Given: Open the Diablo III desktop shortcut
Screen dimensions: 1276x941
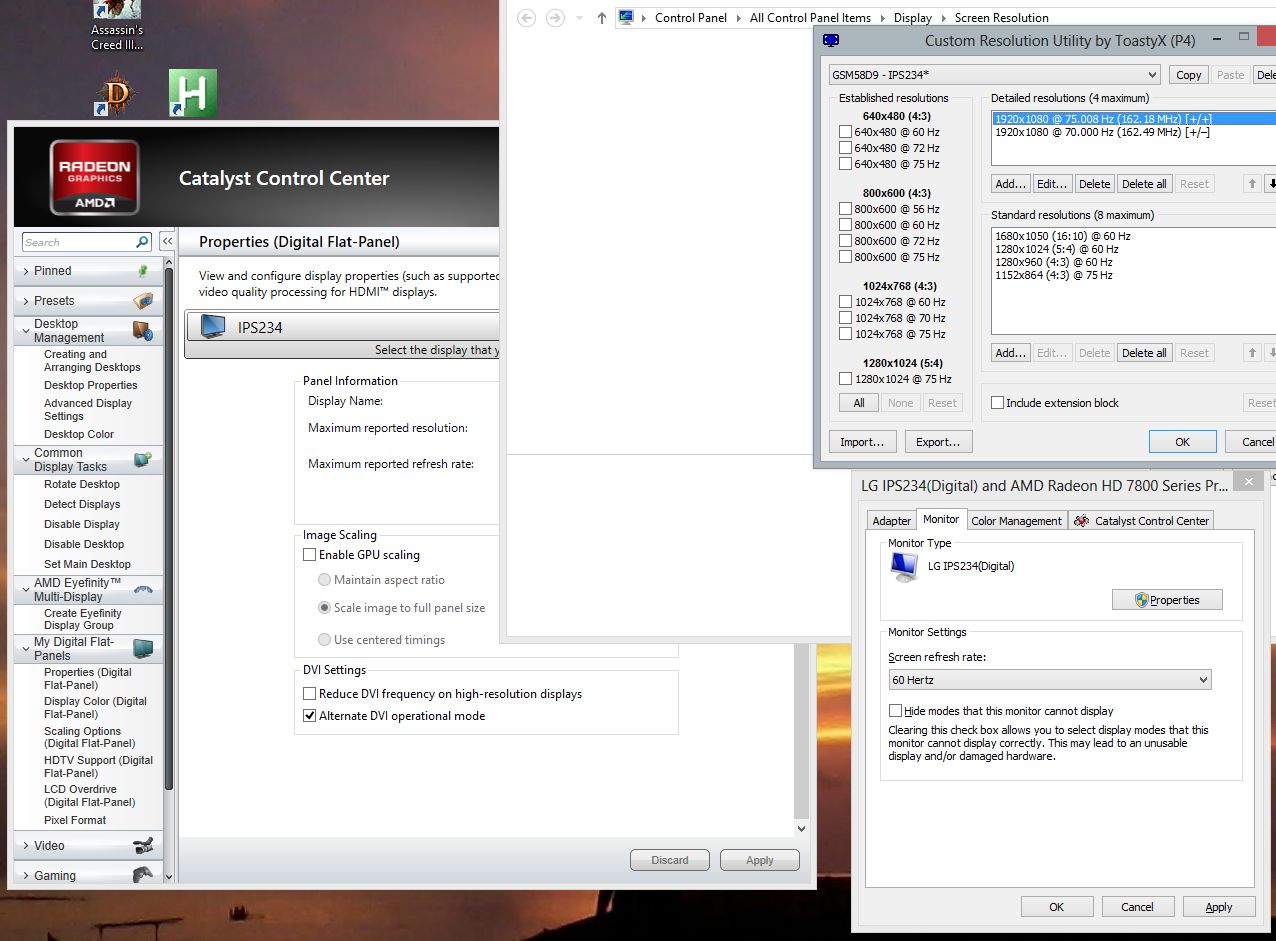Looking at the screenshot, I should [x=118, y=94].
